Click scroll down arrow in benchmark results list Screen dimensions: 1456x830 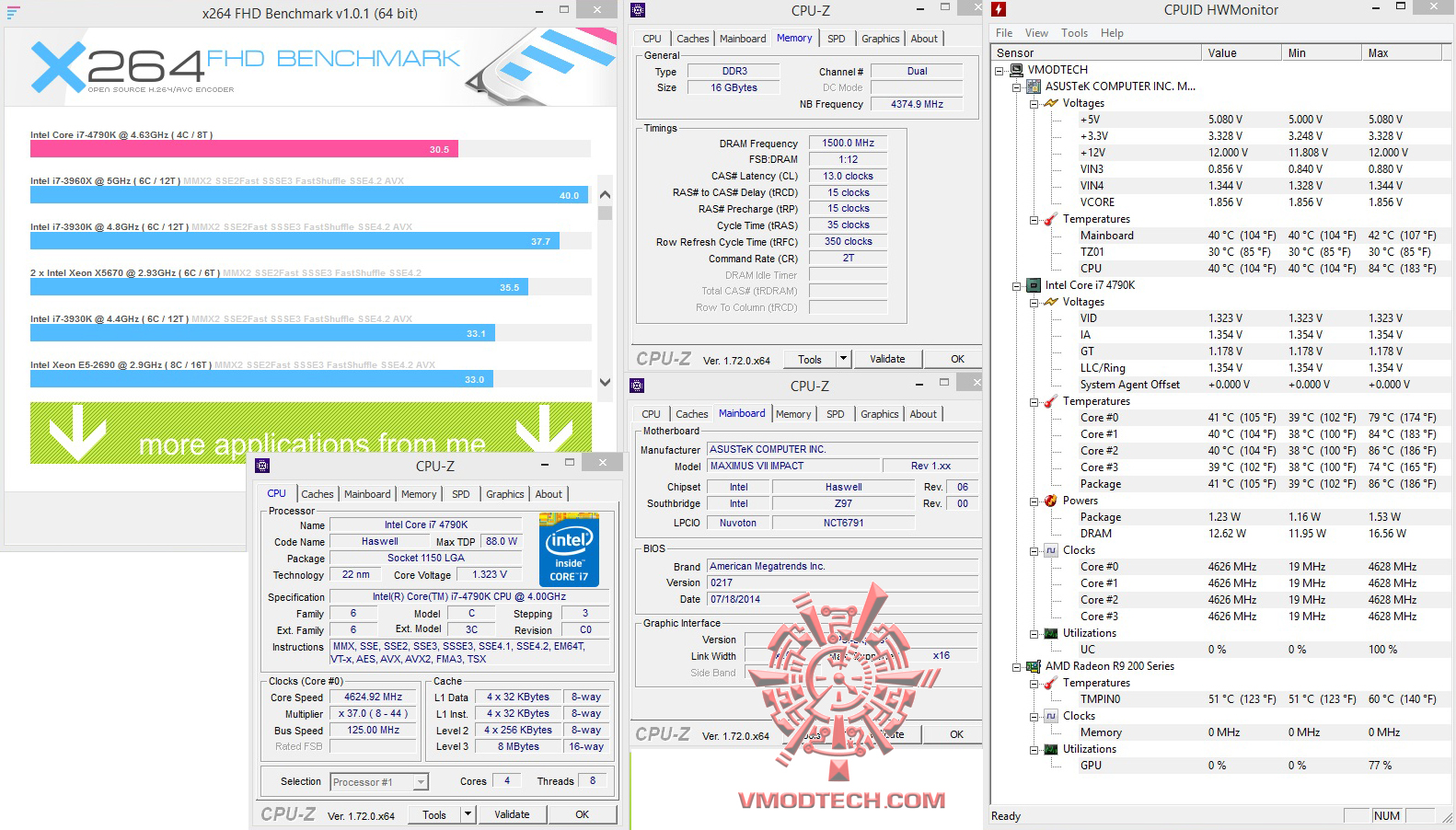coord(605,382)
